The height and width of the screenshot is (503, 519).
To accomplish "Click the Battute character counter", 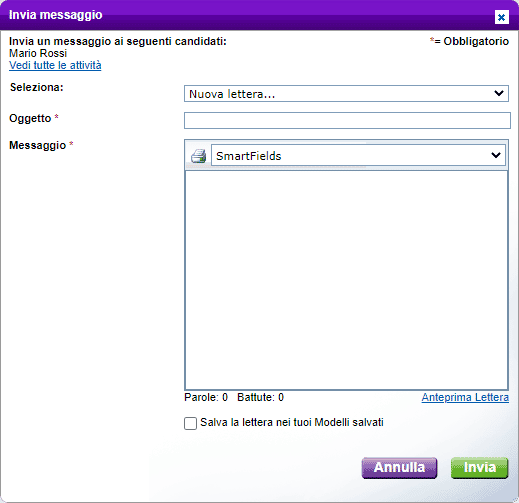I will [260, 397].
